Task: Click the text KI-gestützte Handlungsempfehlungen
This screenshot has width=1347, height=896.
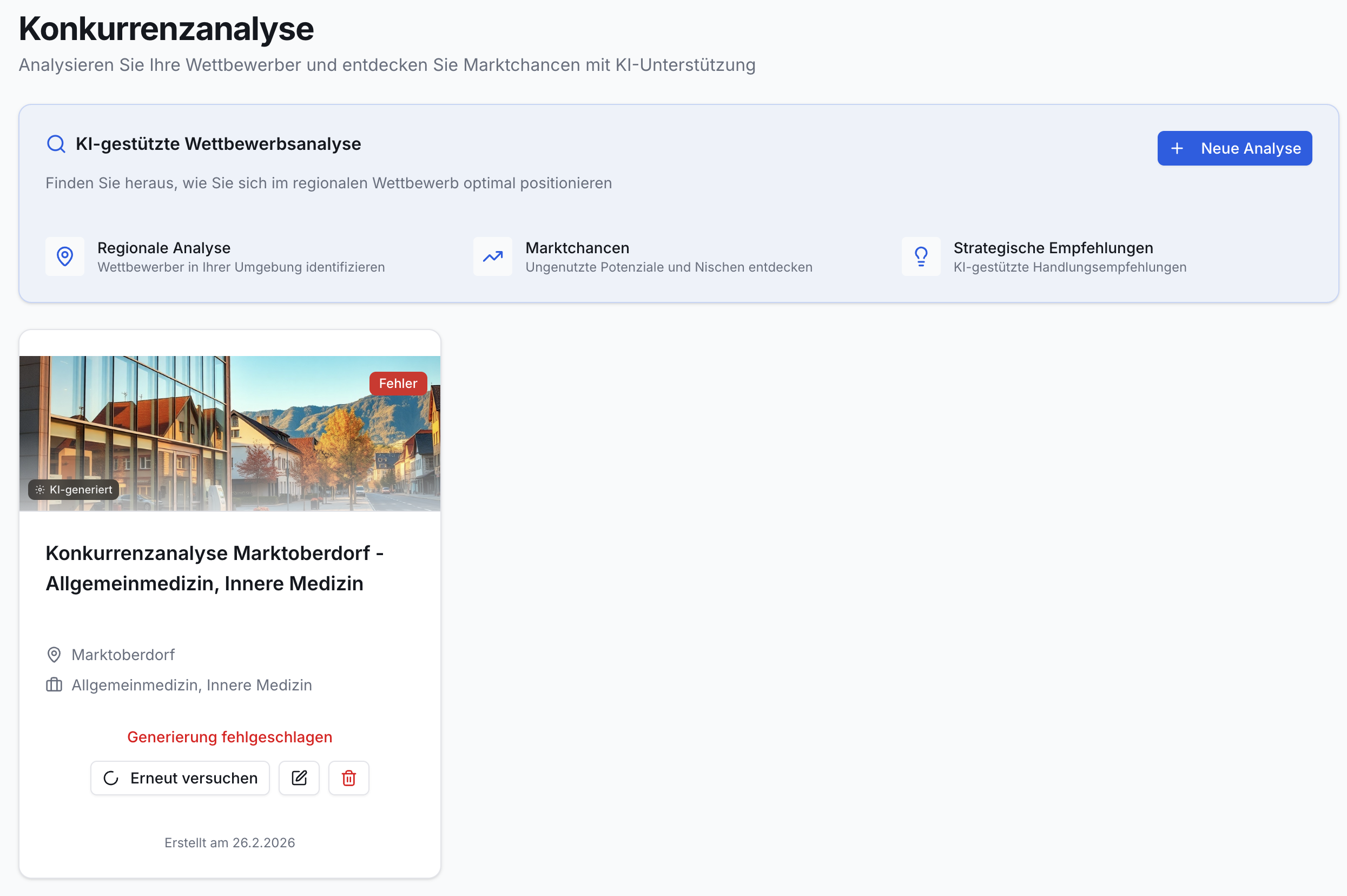Action: tap(1070, 267)
